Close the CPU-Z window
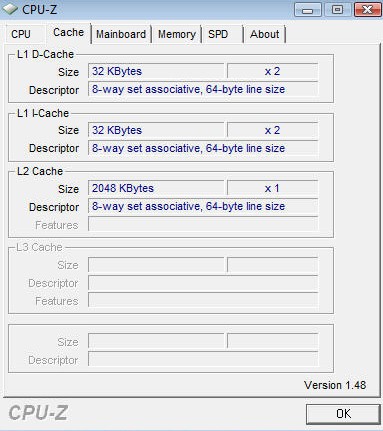The image size is (383, 431). tap(367, 10)
